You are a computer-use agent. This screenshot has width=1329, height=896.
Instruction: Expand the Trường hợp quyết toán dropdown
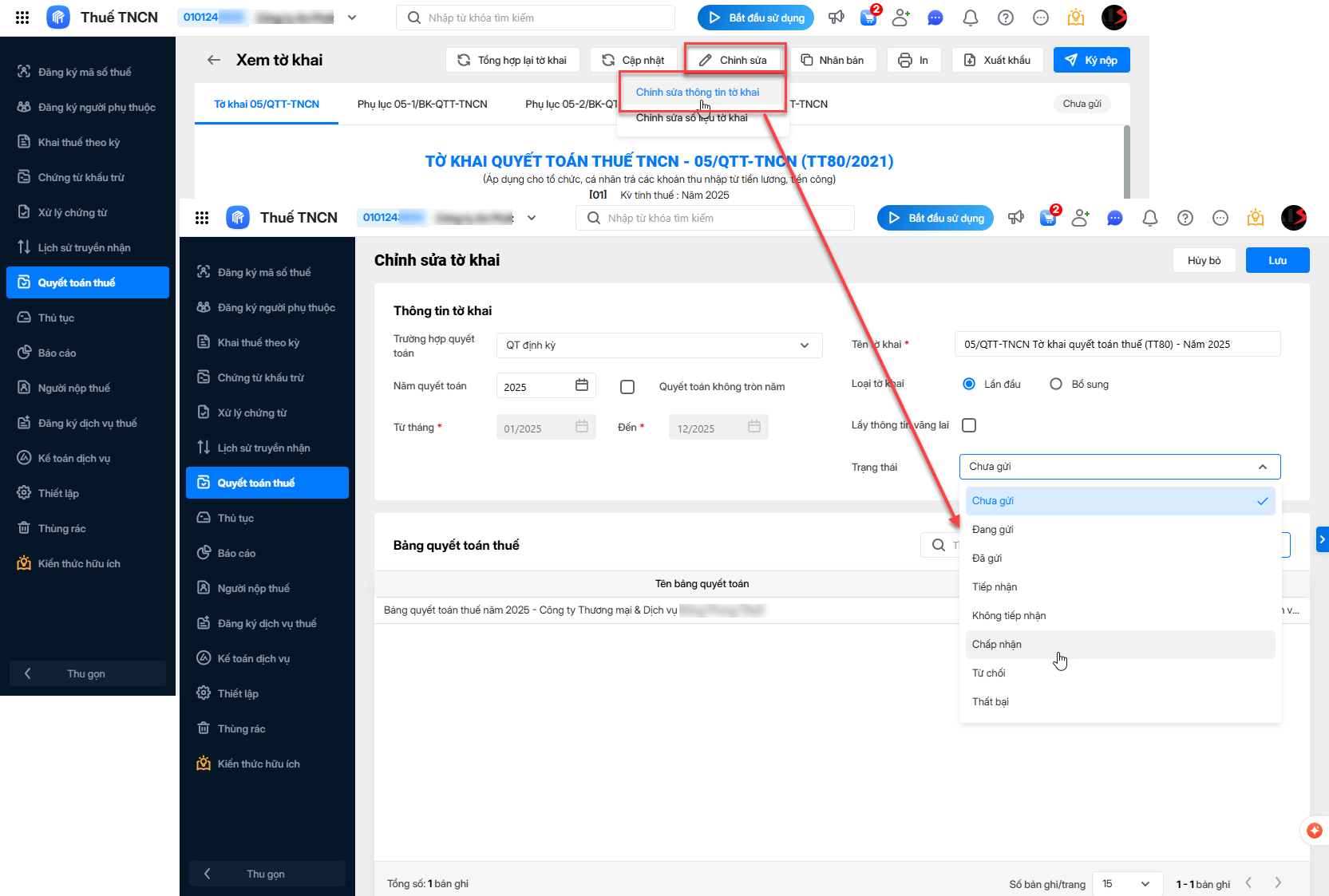coord(659,345)
